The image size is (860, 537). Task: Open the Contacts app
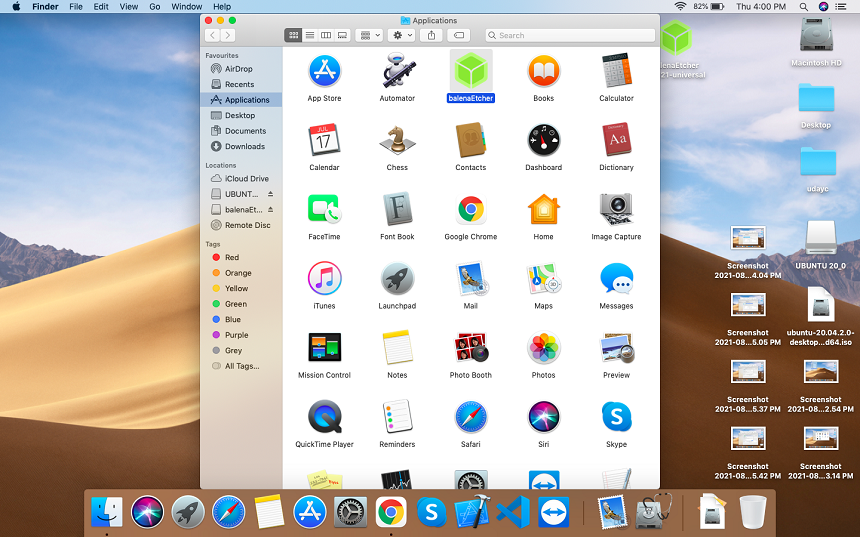[x=471, y=140]
